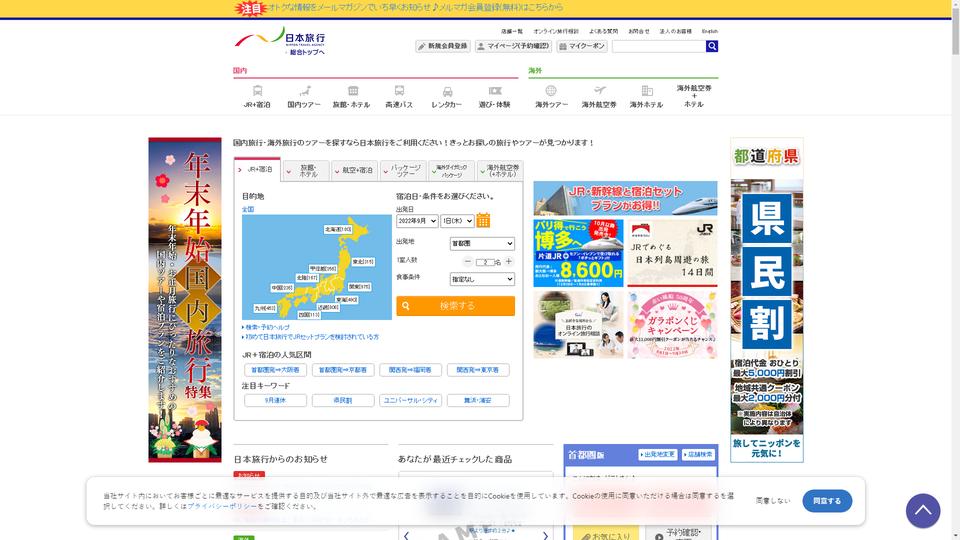Image resolution: width=960 pixels, height=540 pixels.
Task: Choose 首都圏発⇒大阪着 popular route
Action: click(x=276, y=370)
